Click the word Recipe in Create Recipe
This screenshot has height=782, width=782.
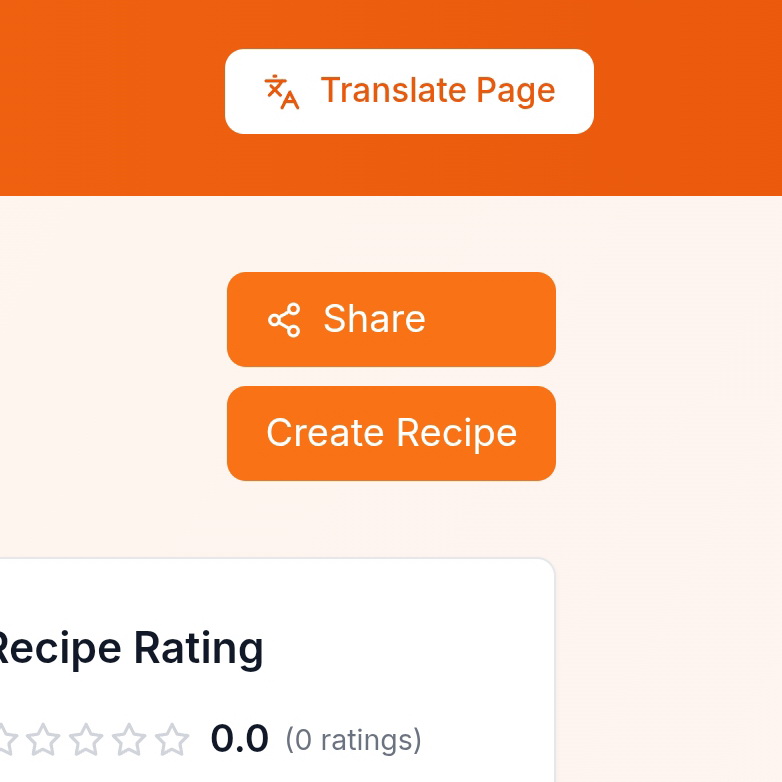point(456,433)
